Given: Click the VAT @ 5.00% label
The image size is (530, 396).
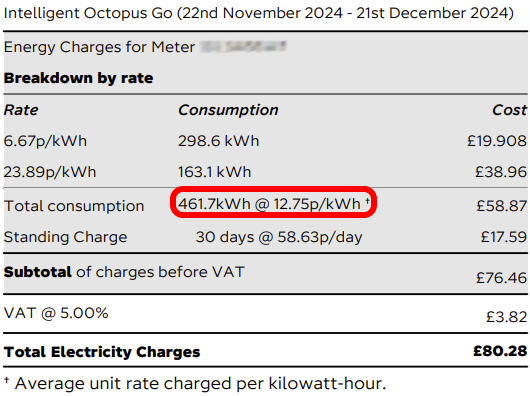Looking at the screenshot, I should coord(56,313).
